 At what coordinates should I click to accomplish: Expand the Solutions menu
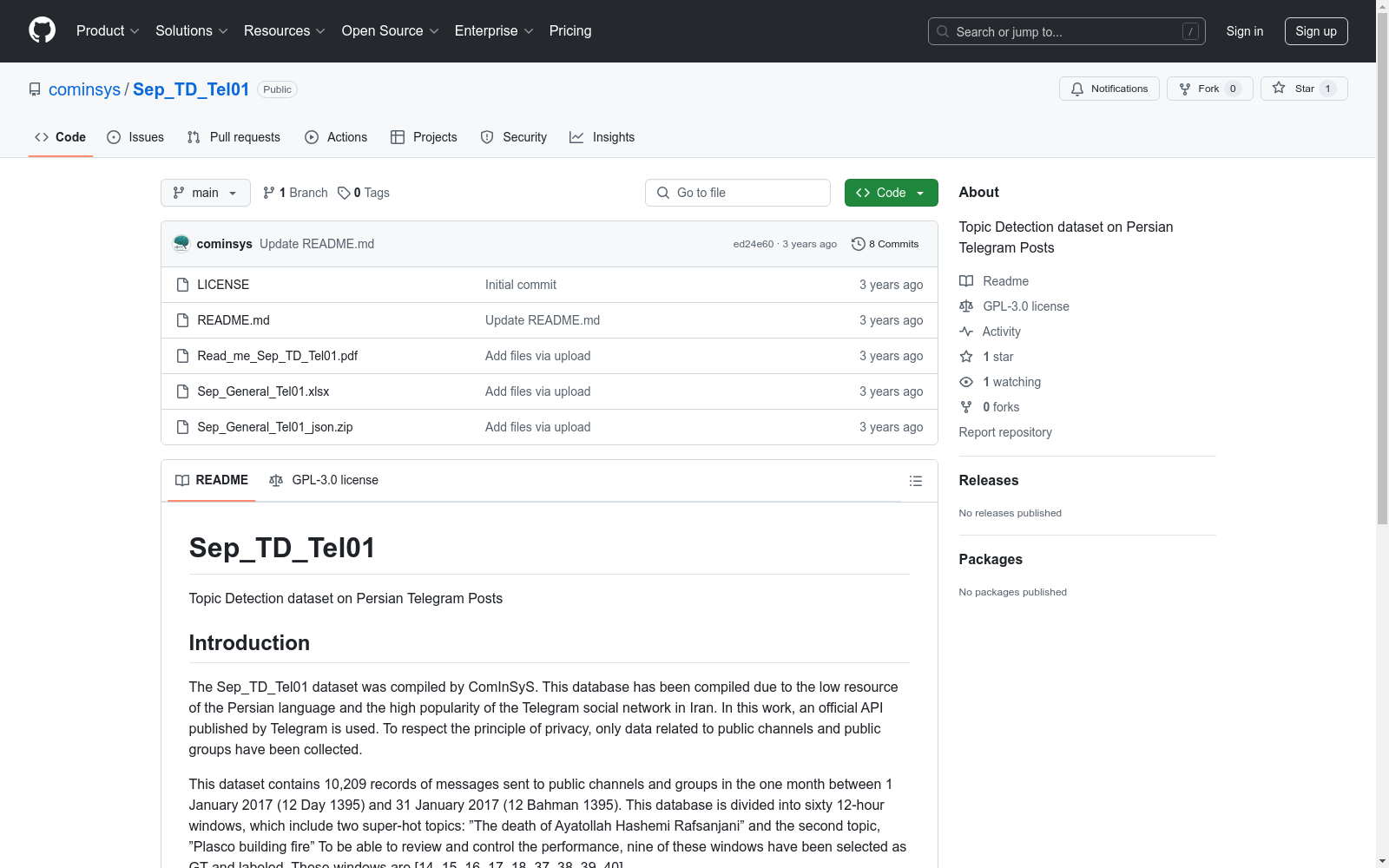192,31
